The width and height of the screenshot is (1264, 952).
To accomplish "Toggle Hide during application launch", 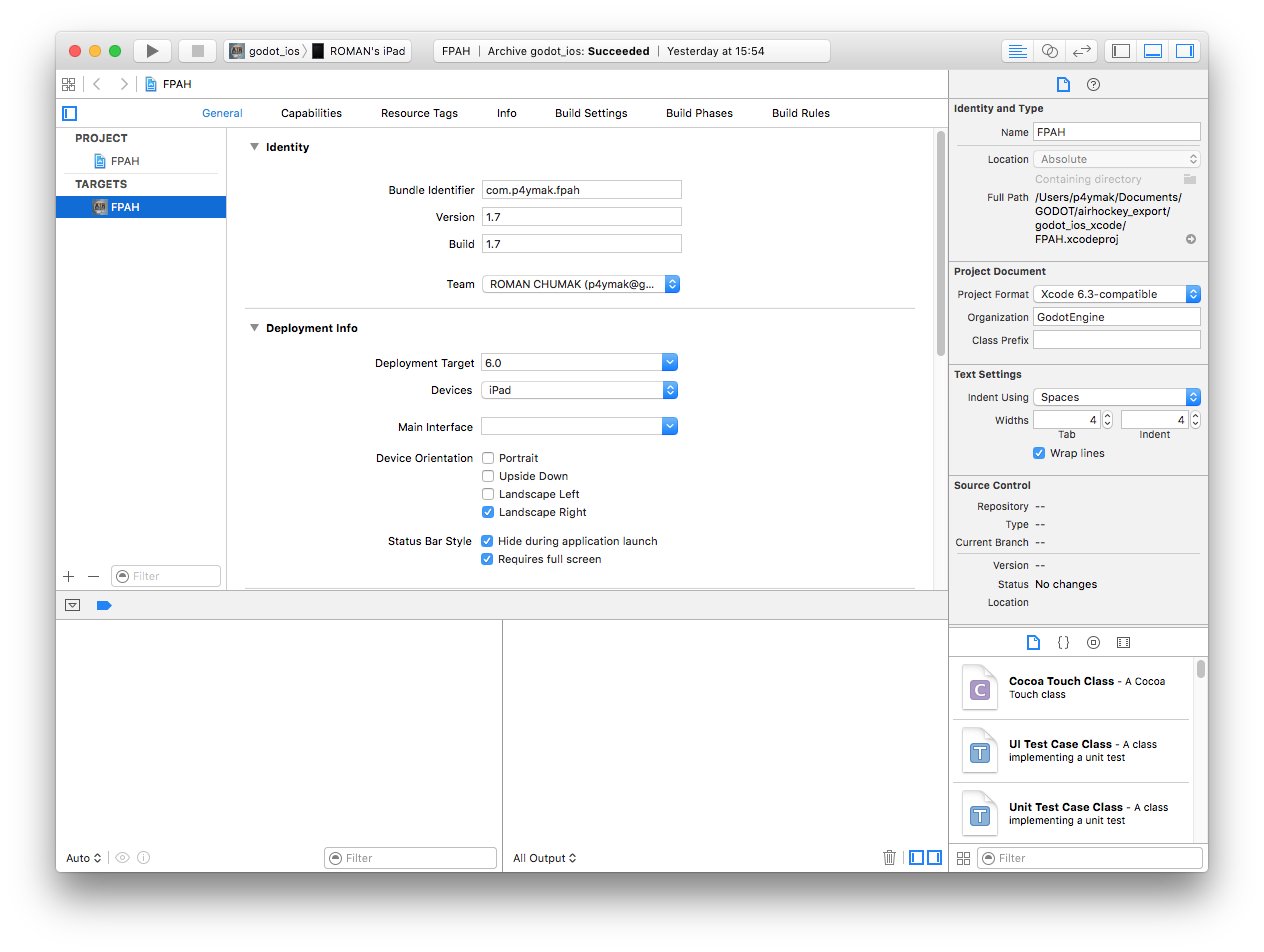I will pyautogui.click(x=488, y=541).
